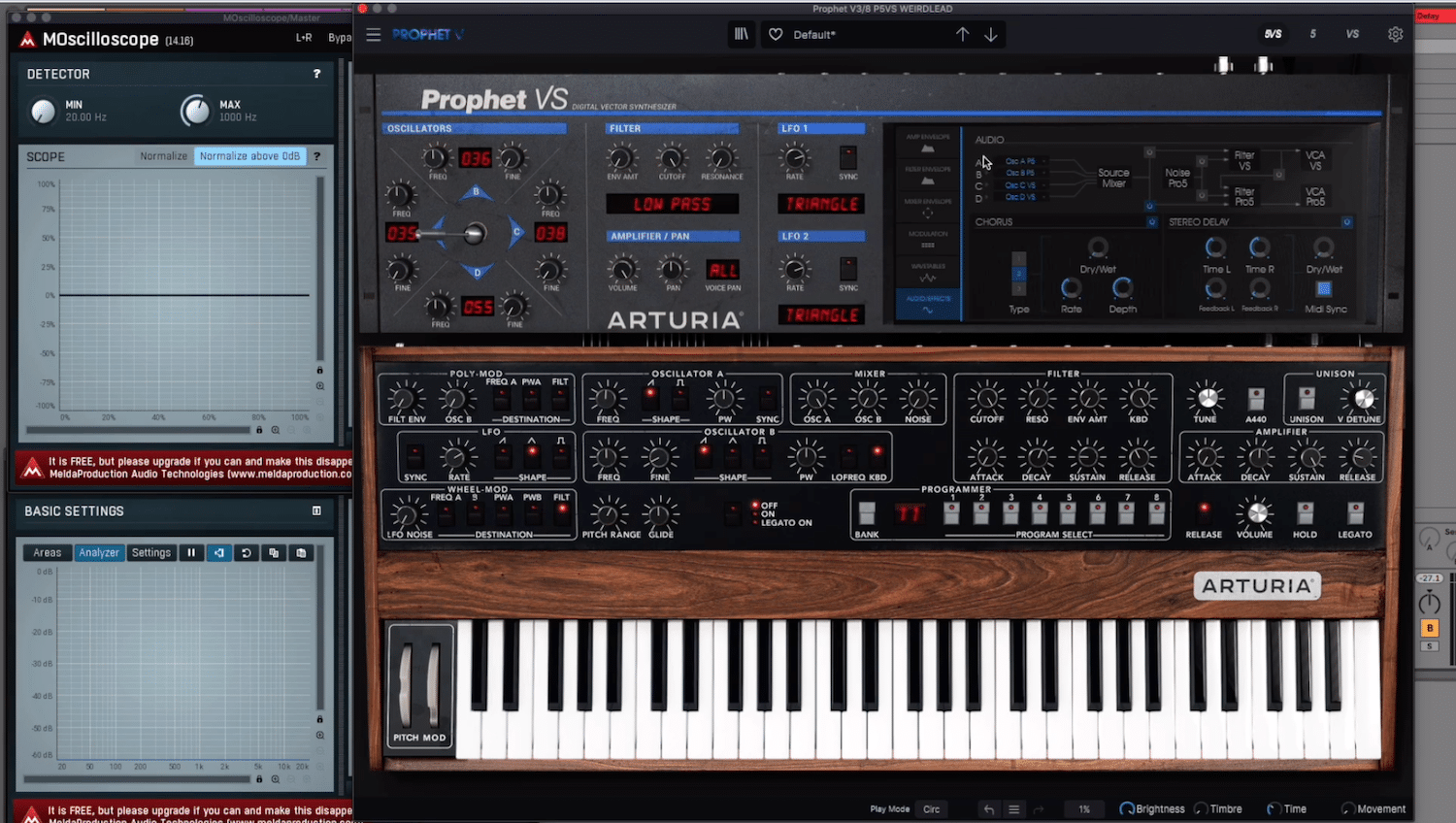Select the Analyzer tab in MOscilloscope
The height and width of the screenshot is (823, 1456).
point(99,552)
